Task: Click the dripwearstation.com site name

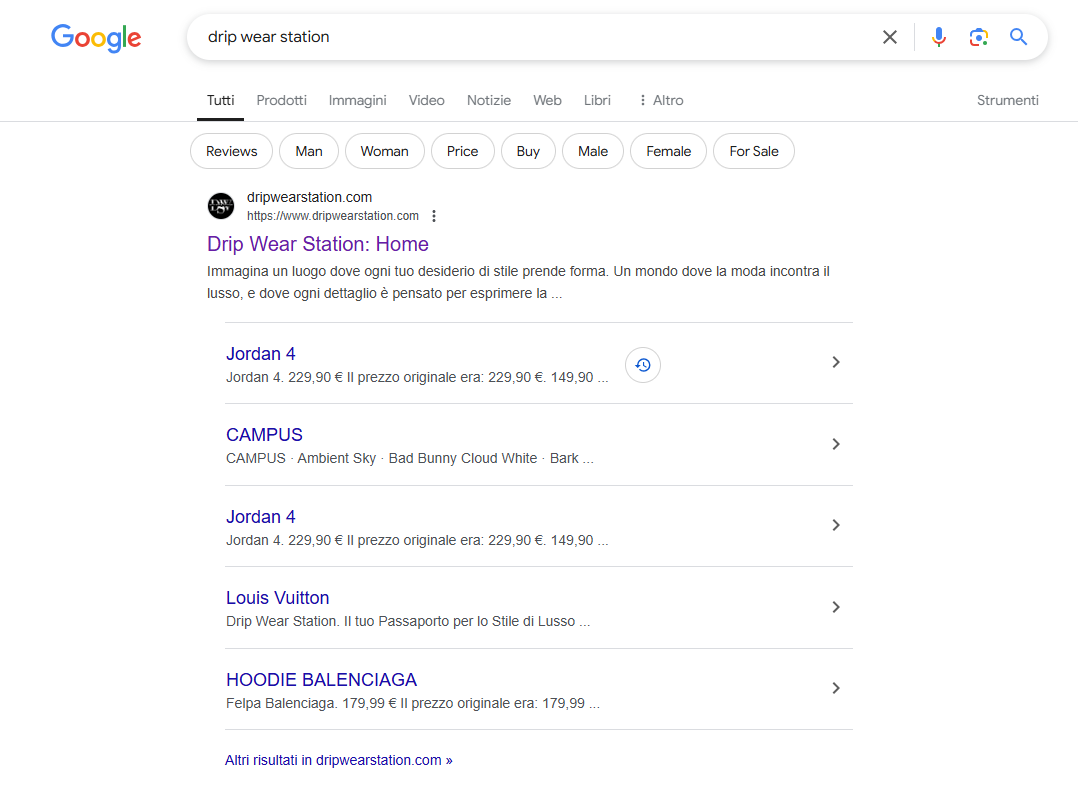Action: coord(309,197)
